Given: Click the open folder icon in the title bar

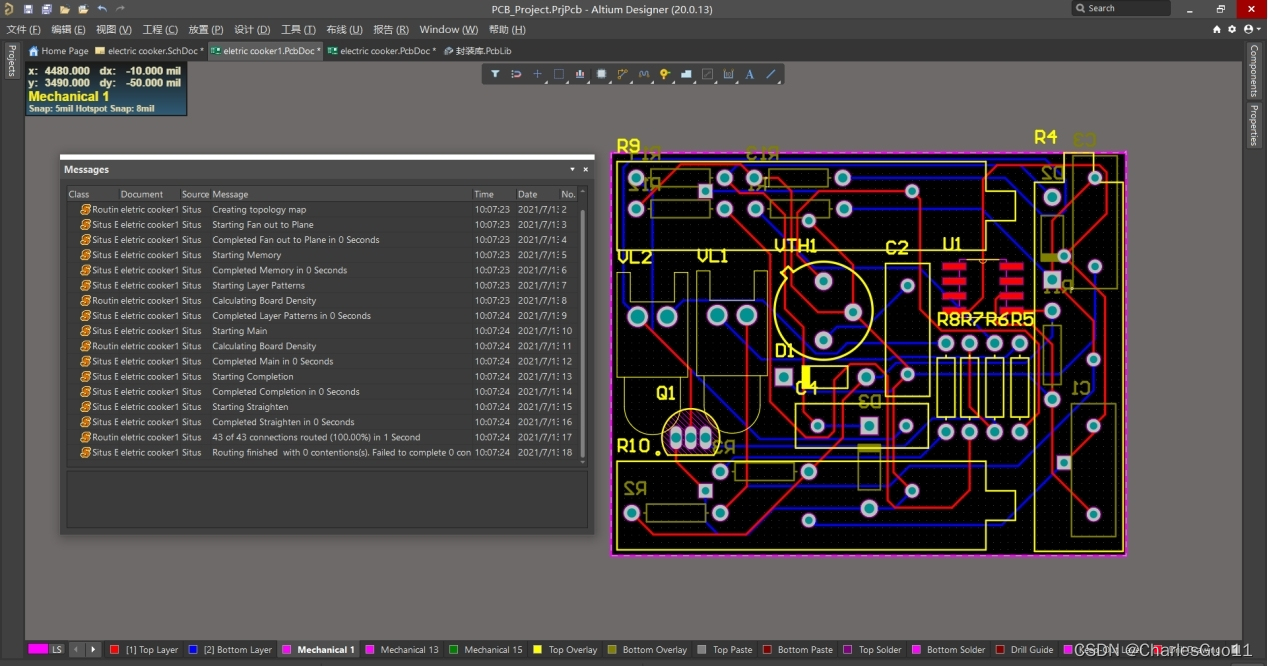Looking at the screenshot, I should 65,9.
